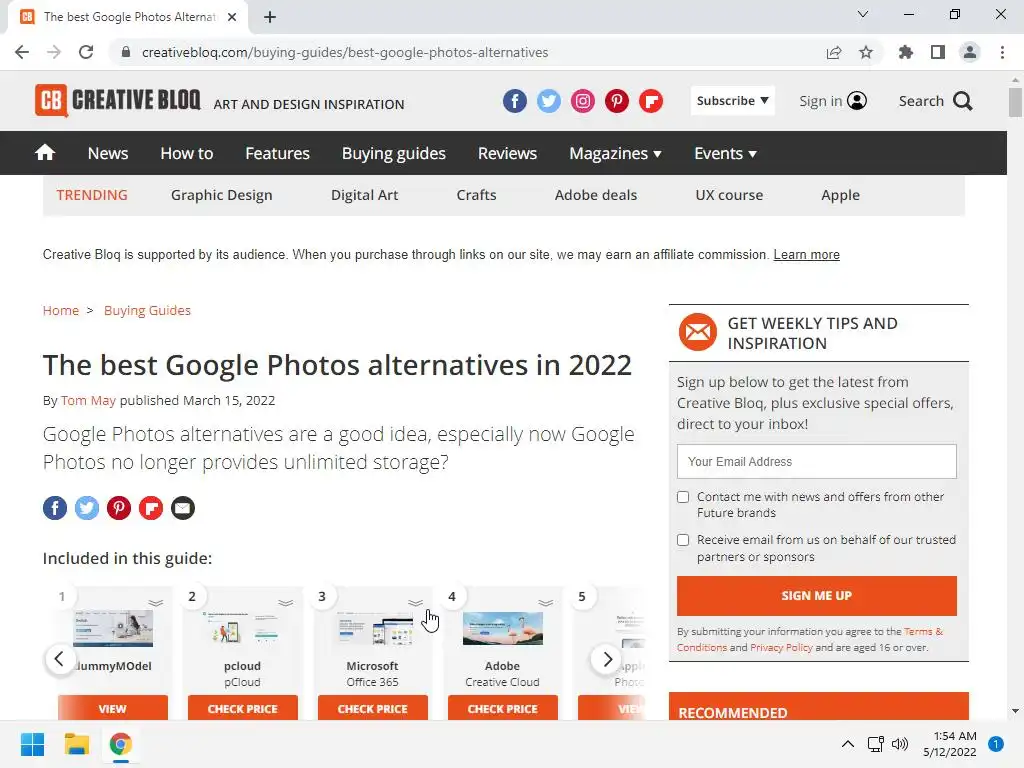Click CHECK PRICE under pcloud
Image resolution: width=1024 pixels, height=768 pixels.
point(242,708)
